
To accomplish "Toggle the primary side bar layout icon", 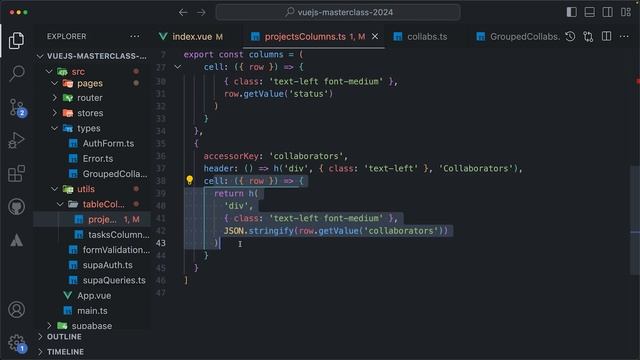I will pos(571,12).
